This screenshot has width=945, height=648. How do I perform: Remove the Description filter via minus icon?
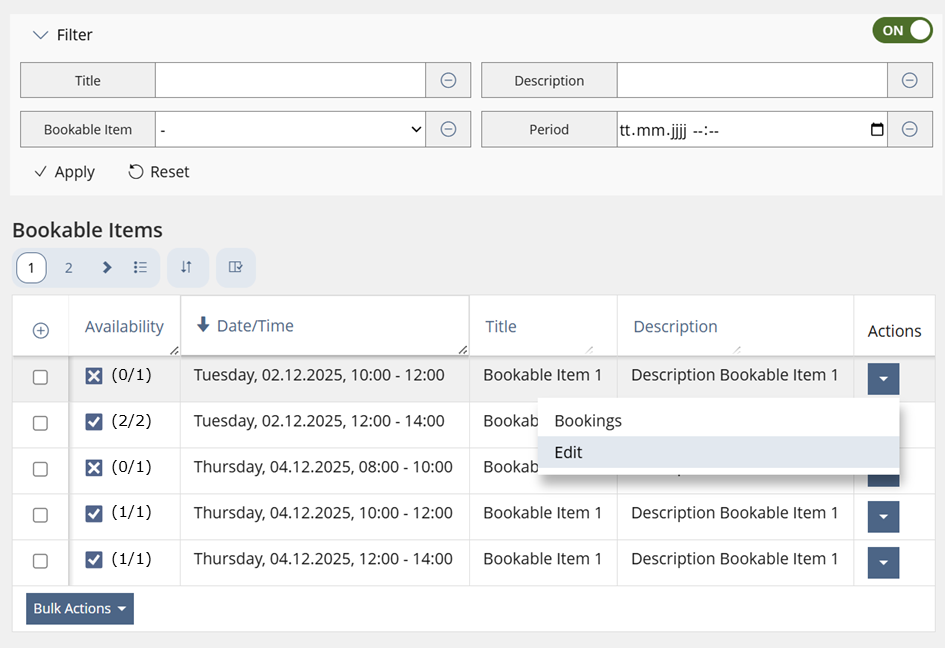(x=910, y=81)
